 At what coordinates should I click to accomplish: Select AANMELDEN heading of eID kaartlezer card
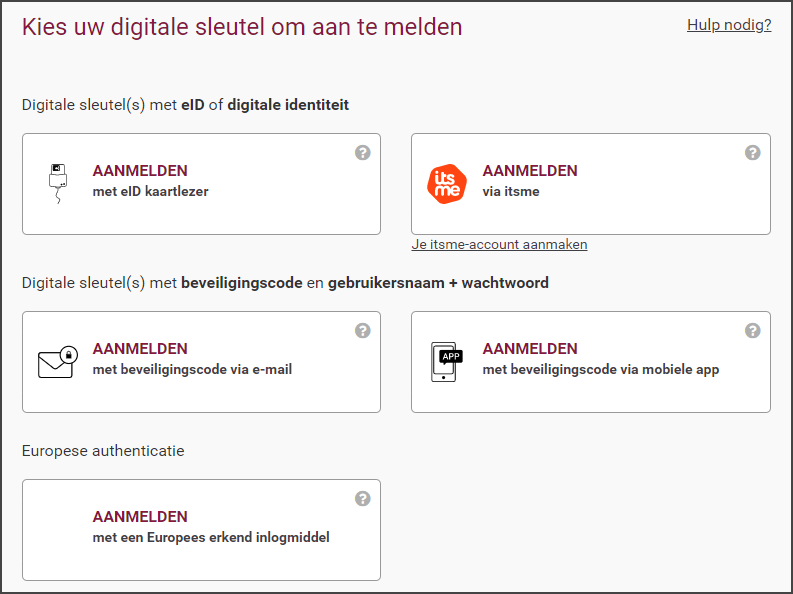click(140, 171)
